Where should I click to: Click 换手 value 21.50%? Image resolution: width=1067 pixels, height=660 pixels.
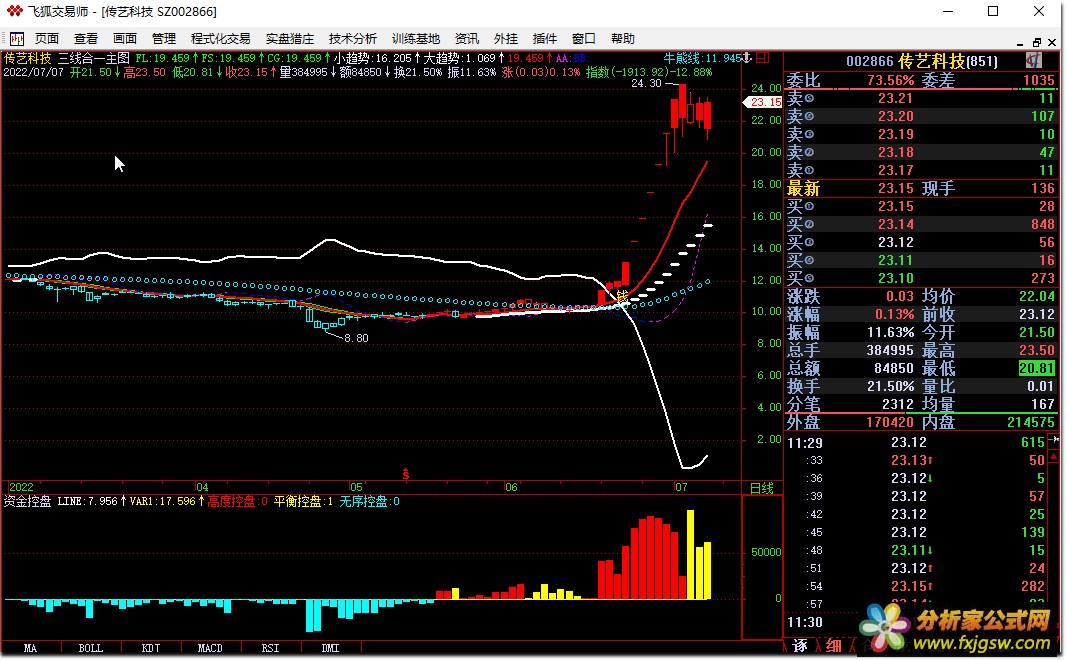[891, 386]
